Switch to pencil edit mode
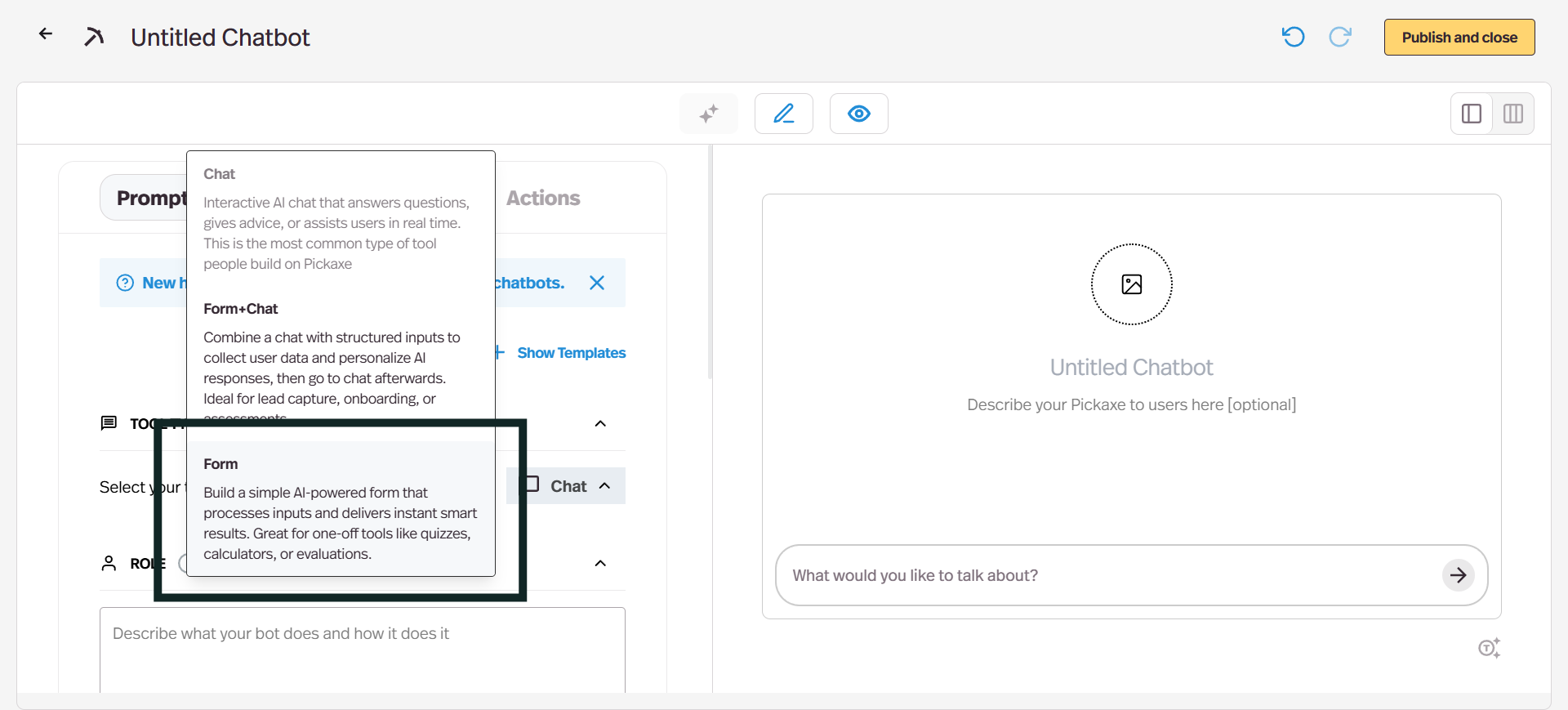Viewport: 1568px width, 710px height. pos(784,114)
